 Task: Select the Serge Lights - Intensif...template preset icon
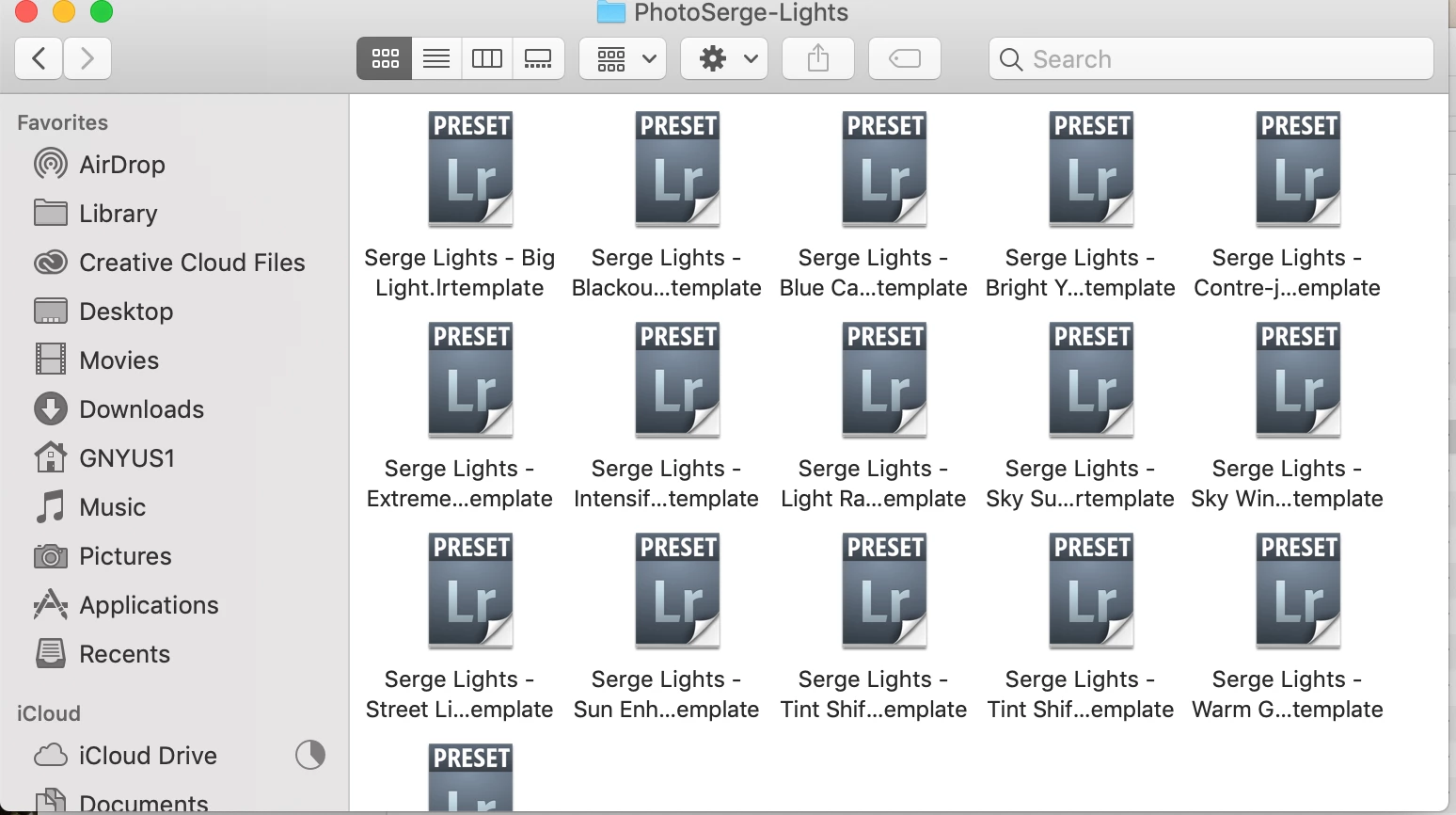pos(677,379)
